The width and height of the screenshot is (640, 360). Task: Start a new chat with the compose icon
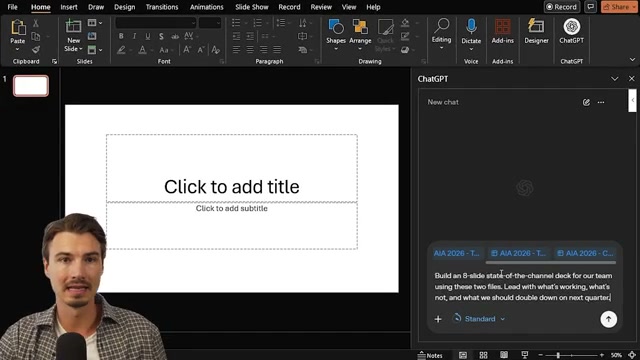[x=586, y=102]
